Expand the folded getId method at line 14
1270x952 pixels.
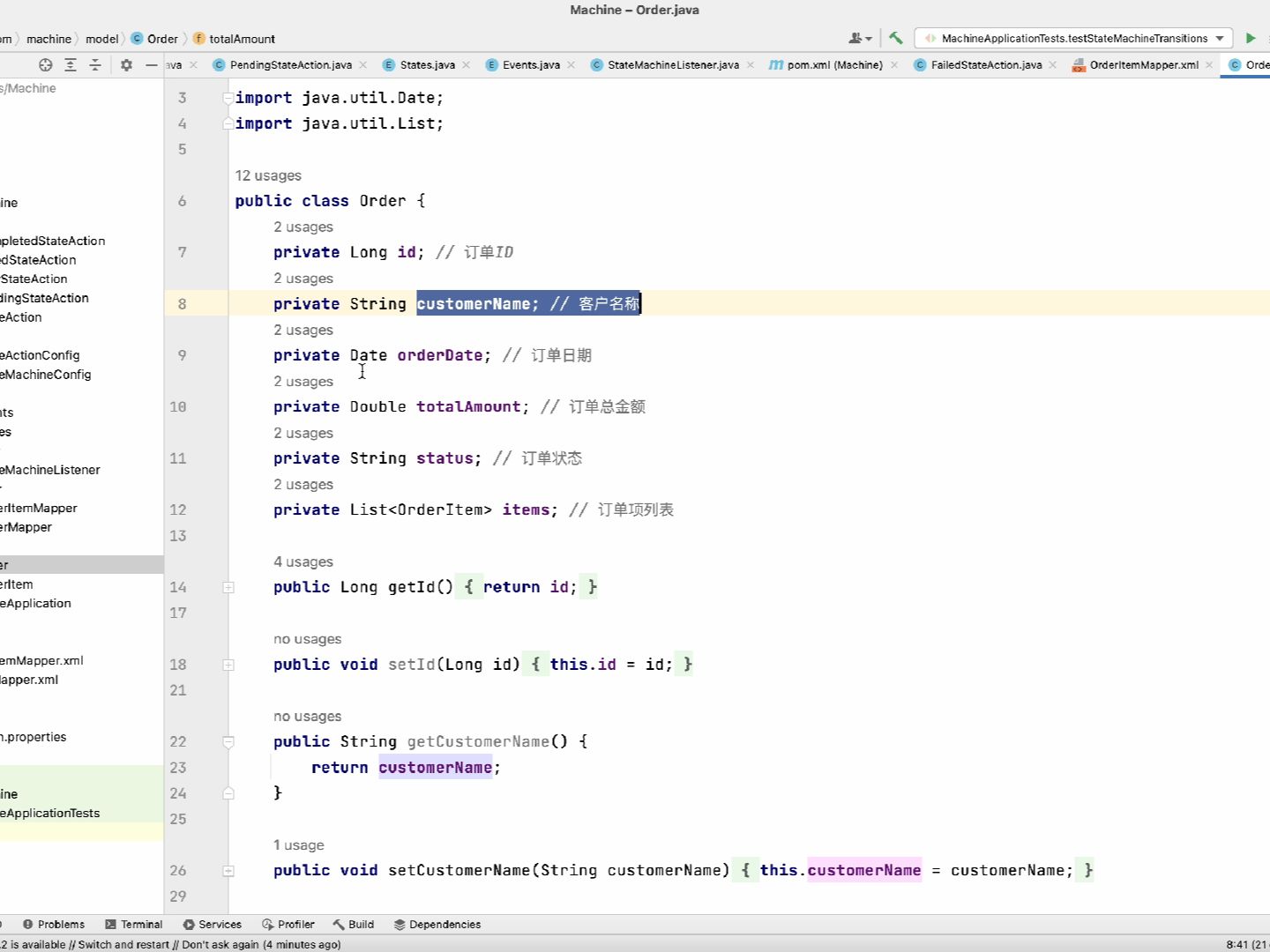click(x=228, y=587)
